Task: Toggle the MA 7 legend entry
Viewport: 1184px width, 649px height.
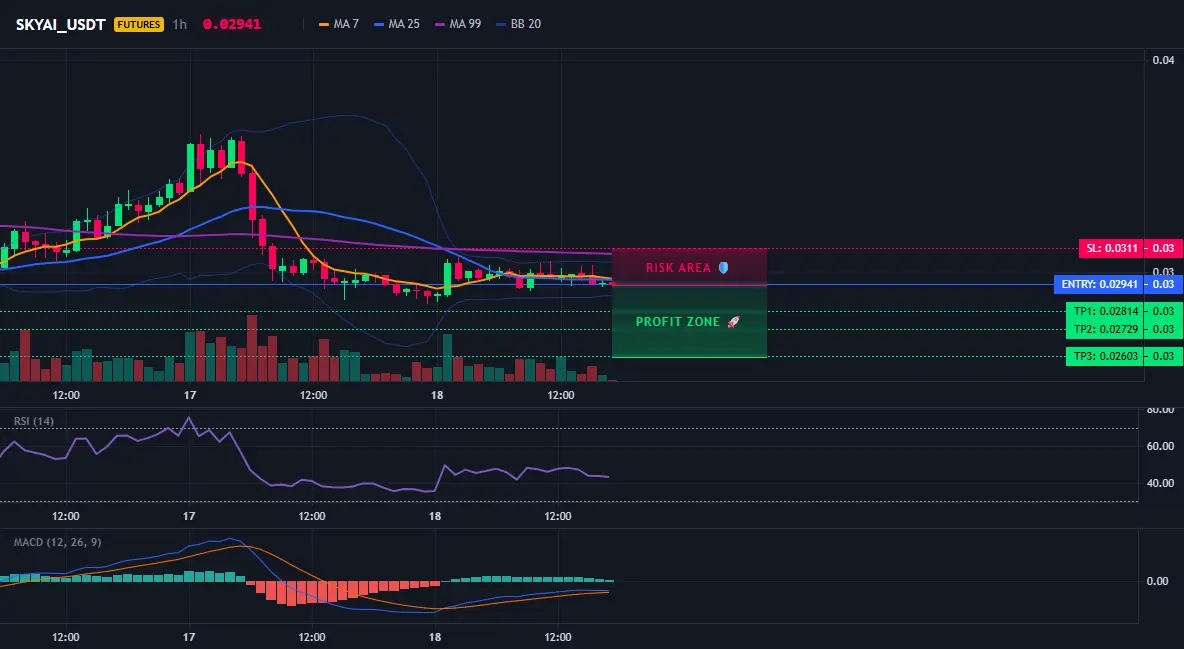Action: (339, 24)
